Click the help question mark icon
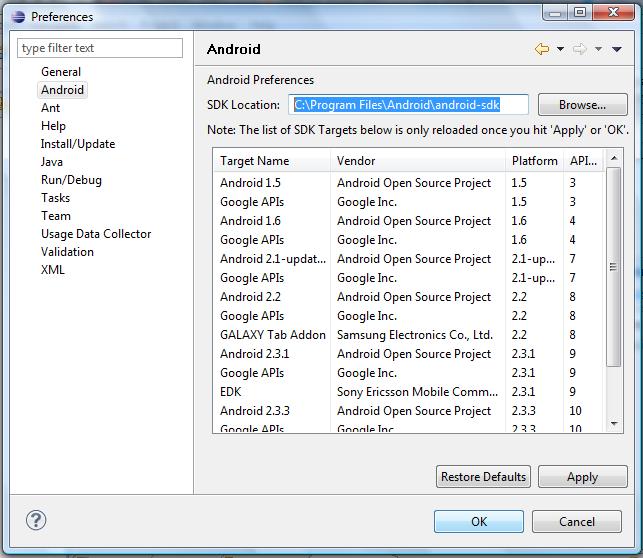This screenshot has height=558, width=643. click(x=36, y=520)
